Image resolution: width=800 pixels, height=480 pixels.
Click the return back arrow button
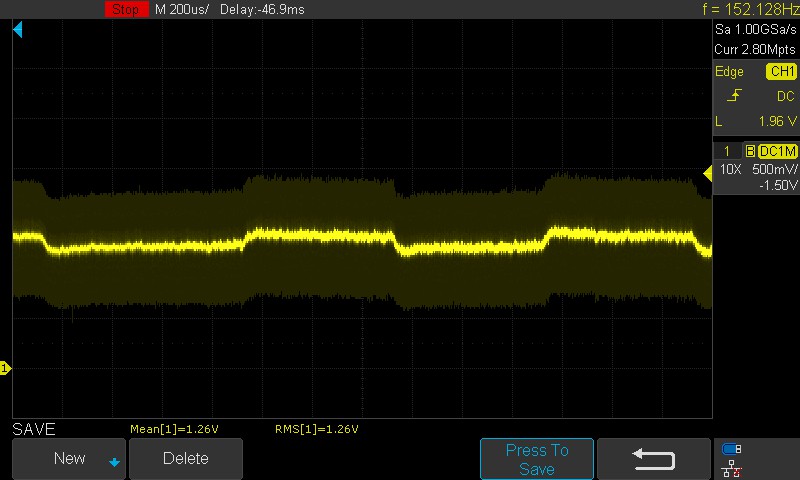654,459
